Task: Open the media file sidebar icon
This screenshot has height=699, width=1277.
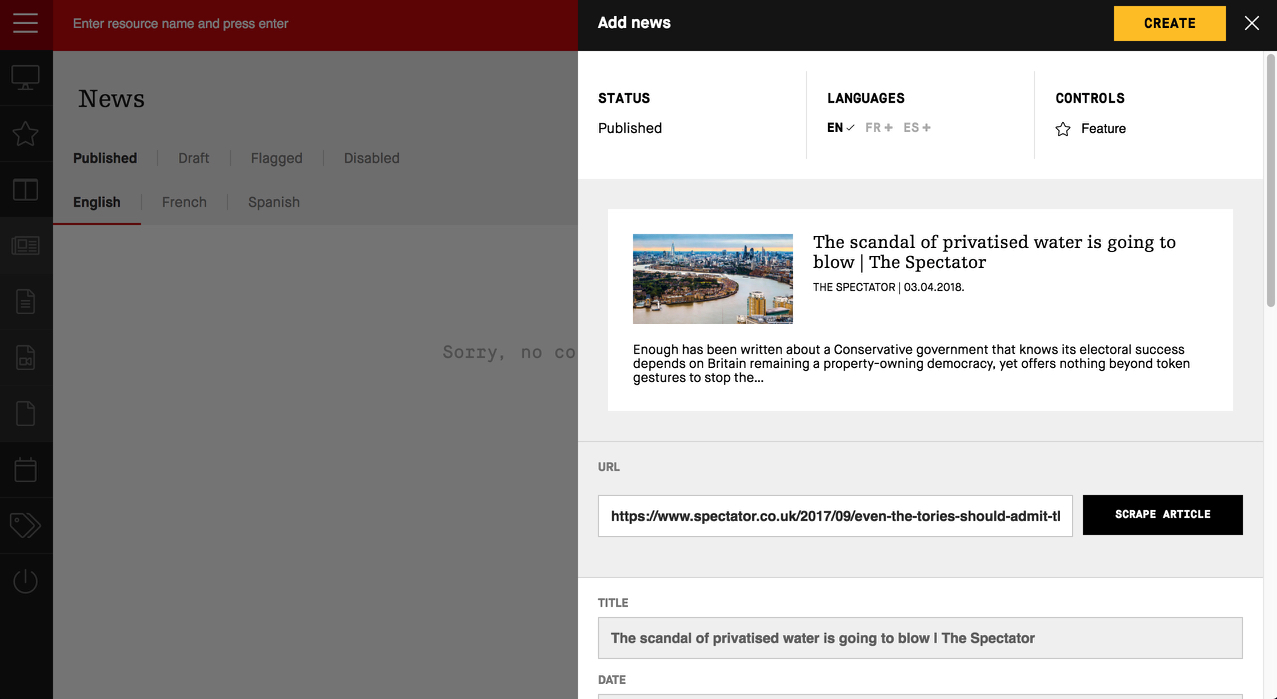Action: pos(26,357)
